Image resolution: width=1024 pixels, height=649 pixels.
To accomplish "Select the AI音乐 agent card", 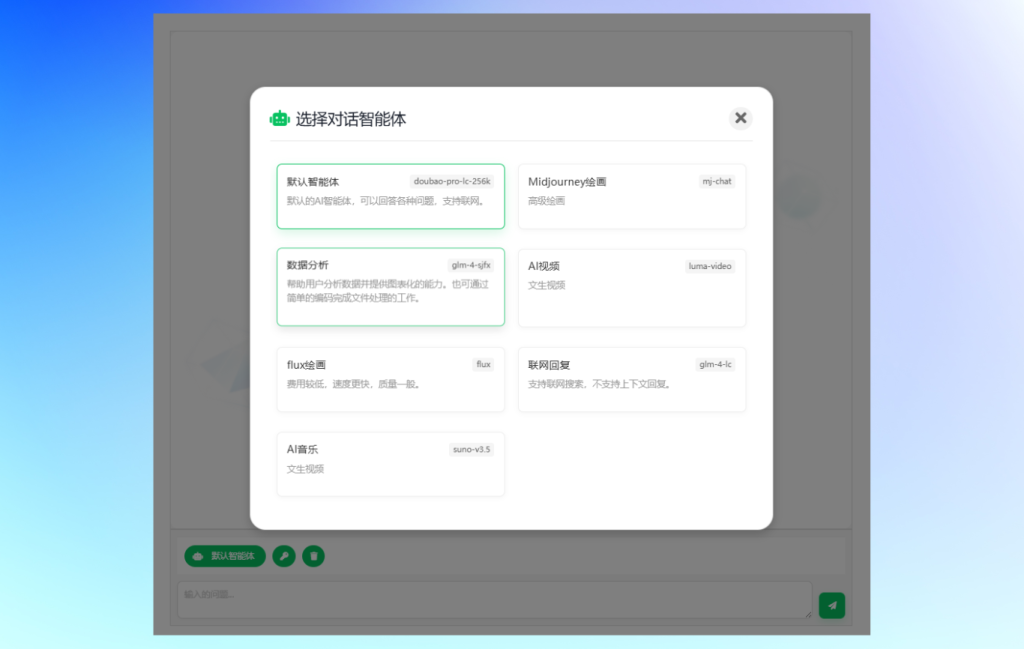I will click(x=391, y=464).
